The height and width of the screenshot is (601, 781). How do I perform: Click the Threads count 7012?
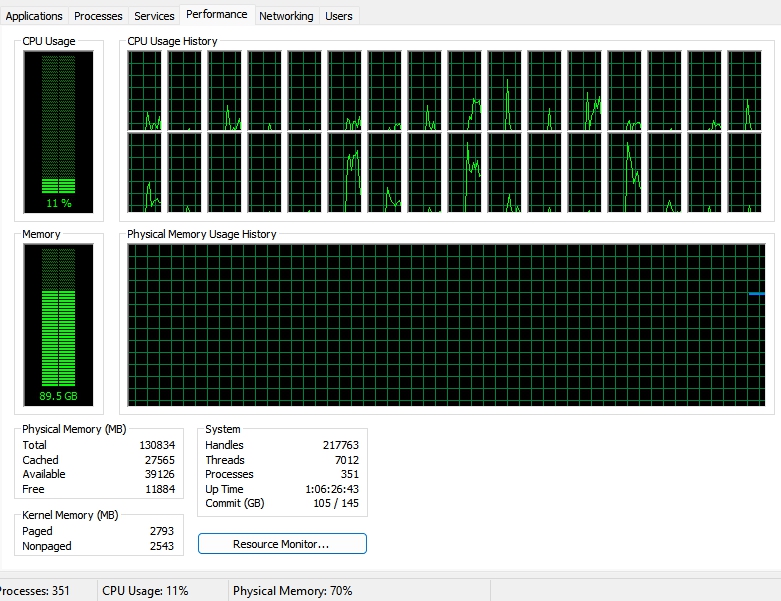point(347,460)
